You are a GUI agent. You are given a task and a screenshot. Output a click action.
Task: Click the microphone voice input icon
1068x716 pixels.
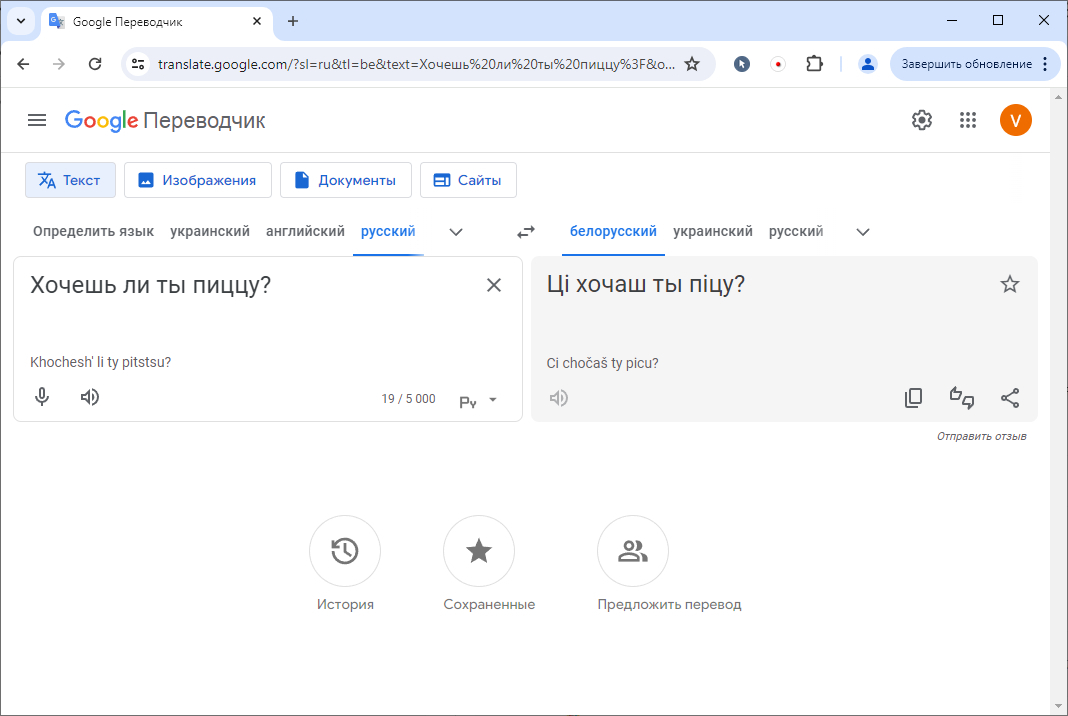pyautogui.click(x=42, y=397)
